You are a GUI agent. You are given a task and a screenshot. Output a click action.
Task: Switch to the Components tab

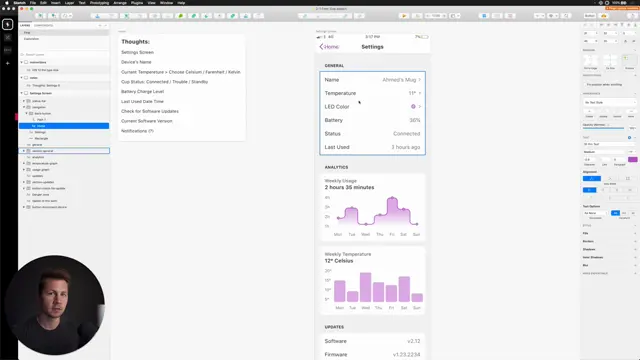tap(43, 25)
